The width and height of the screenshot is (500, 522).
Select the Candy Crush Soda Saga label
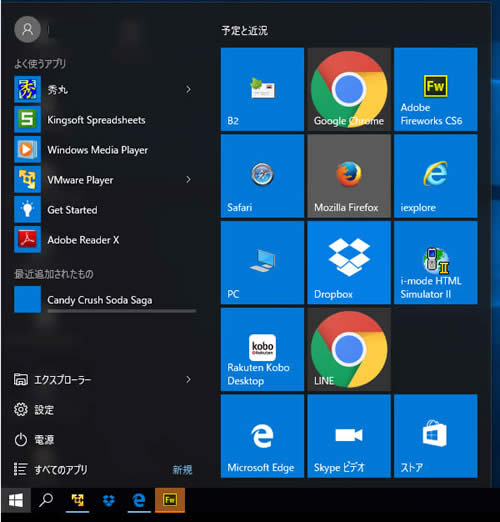pyautogui.click(x=100, y=300)
